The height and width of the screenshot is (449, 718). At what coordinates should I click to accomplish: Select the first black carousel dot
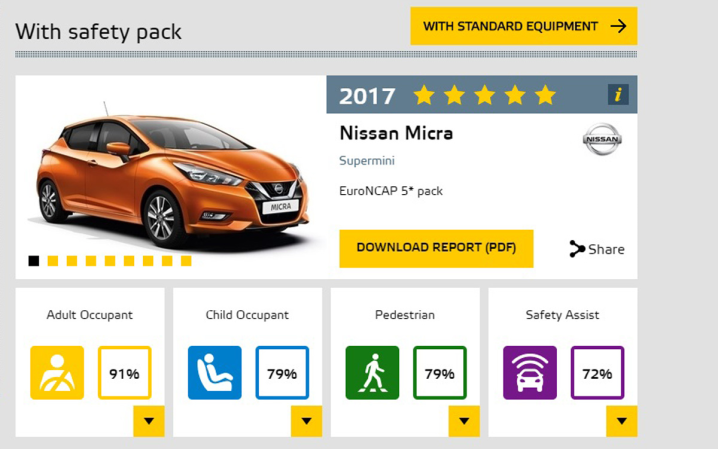click(x=34, y=261)
